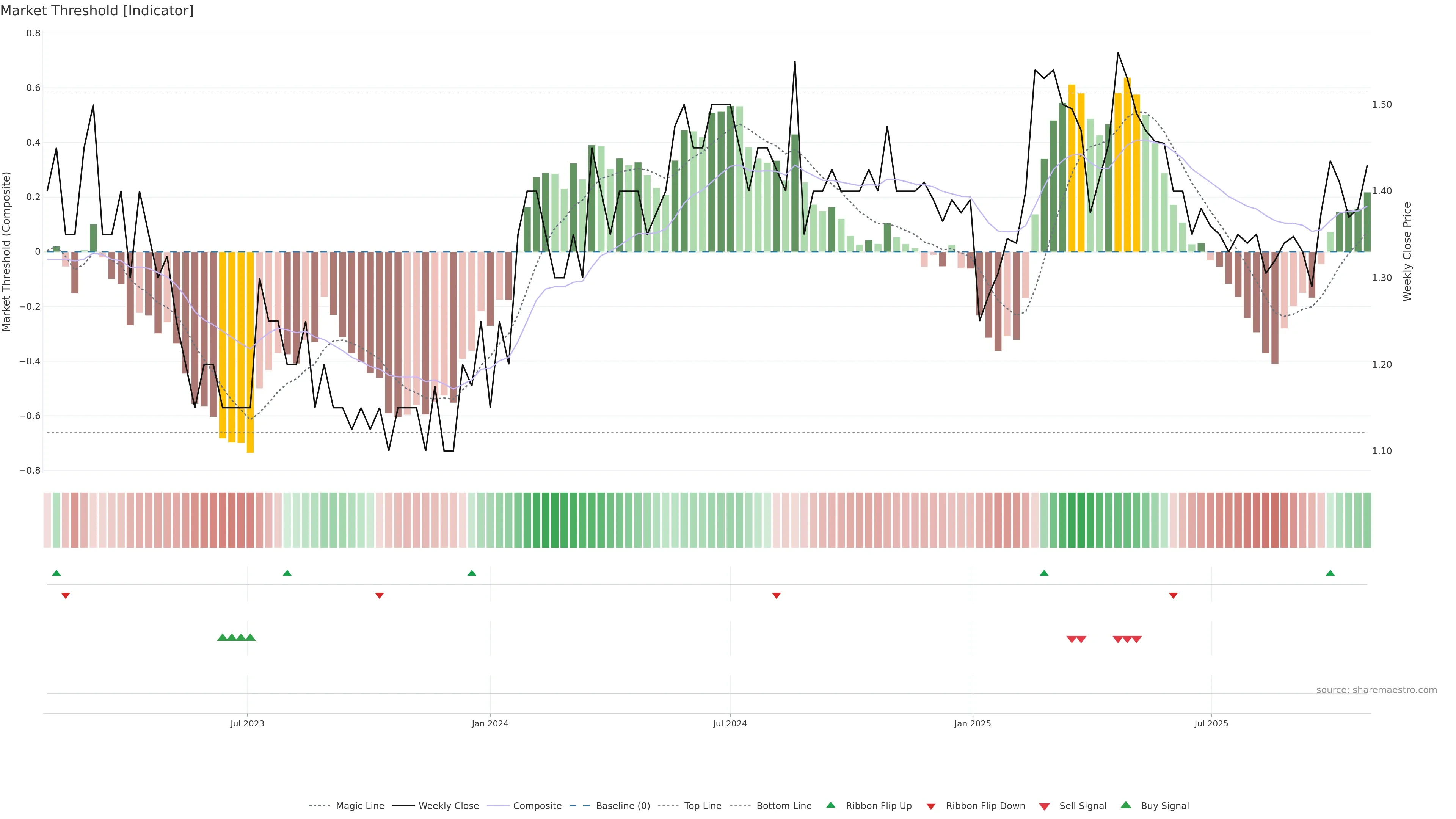Click the rightmost green Ribbon Flip Up marker
Viewport: 1456px width, 819px height.
click(1330, 573)
